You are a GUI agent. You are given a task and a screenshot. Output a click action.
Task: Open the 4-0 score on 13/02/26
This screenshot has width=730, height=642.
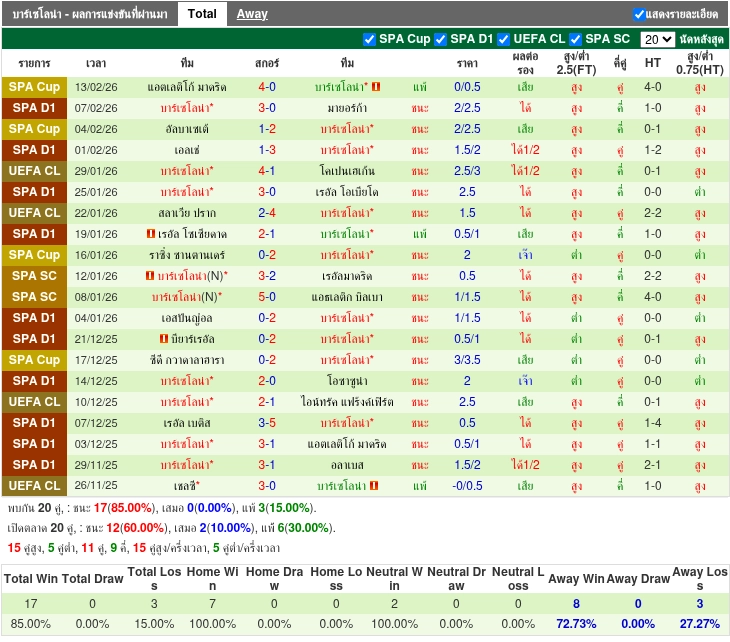click(x=267, y=87)
